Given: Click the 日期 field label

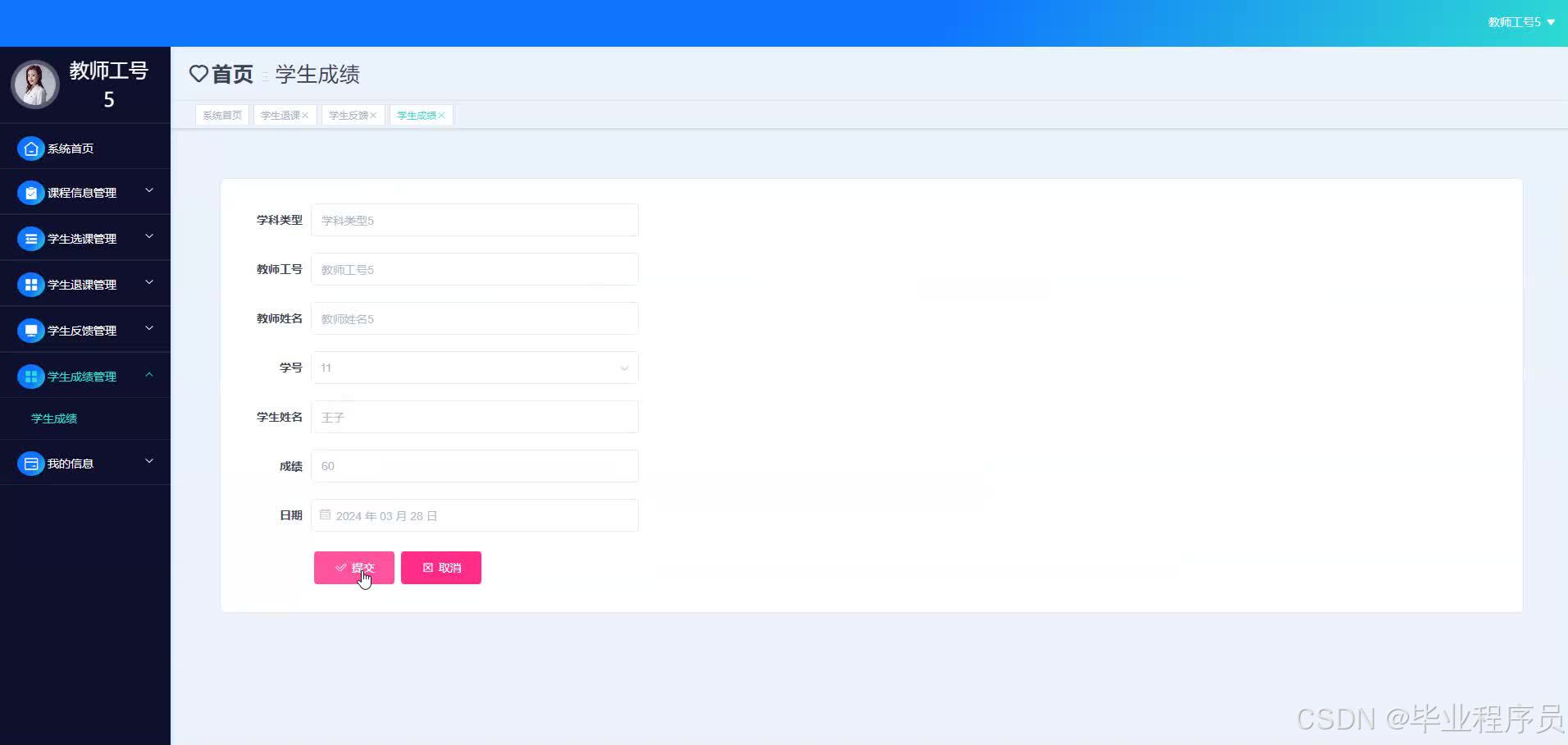Looking at the screenshot, I should (291, 515).
